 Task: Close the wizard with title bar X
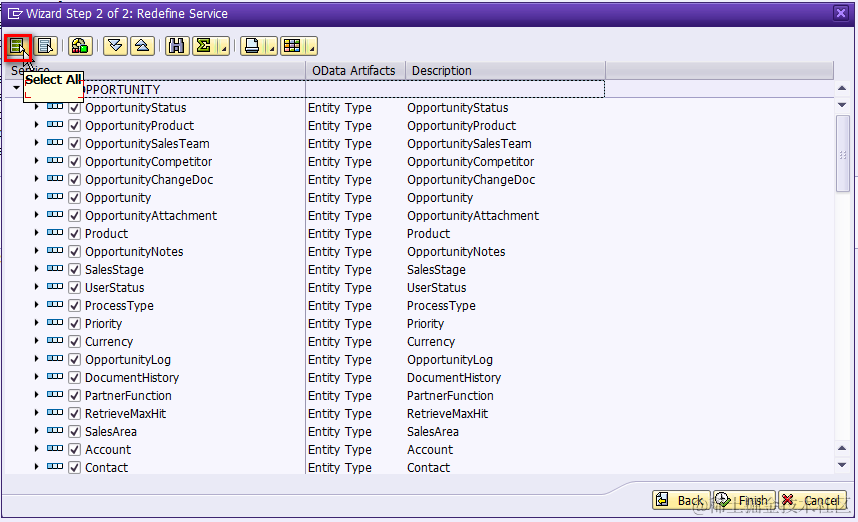840,13
